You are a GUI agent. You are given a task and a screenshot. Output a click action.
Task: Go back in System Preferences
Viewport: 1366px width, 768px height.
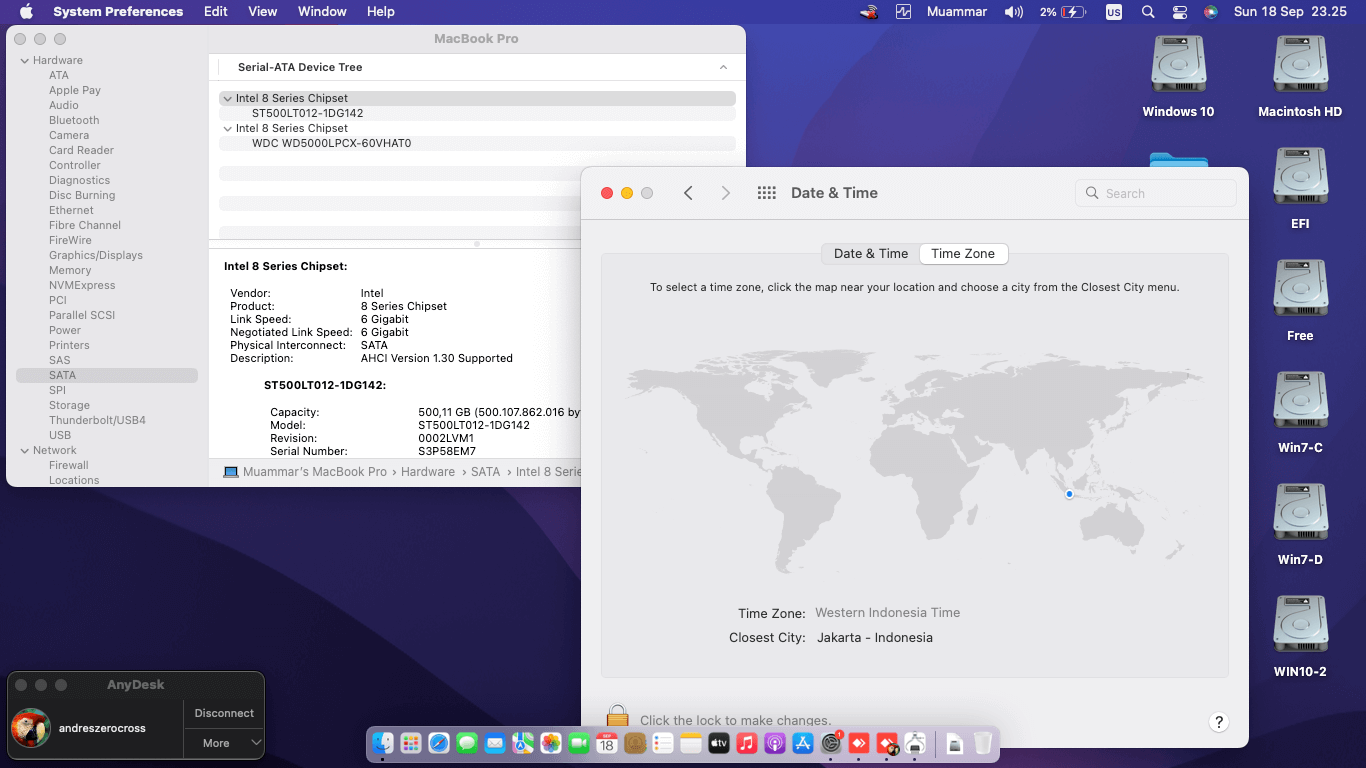pos(688,193)
